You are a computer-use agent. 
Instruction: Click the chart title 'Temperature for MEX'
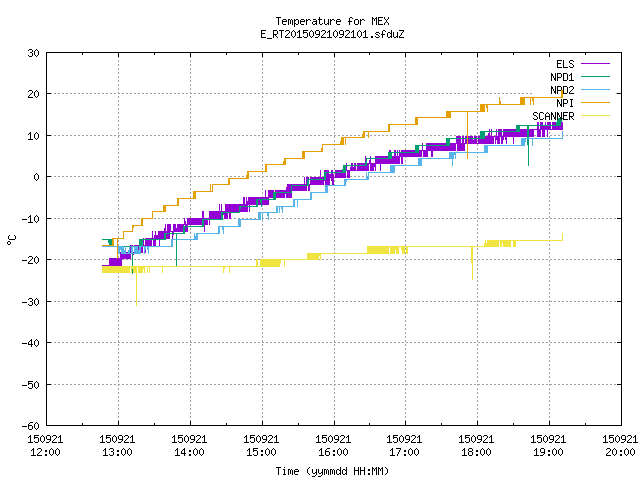click(x=332, y=21)
